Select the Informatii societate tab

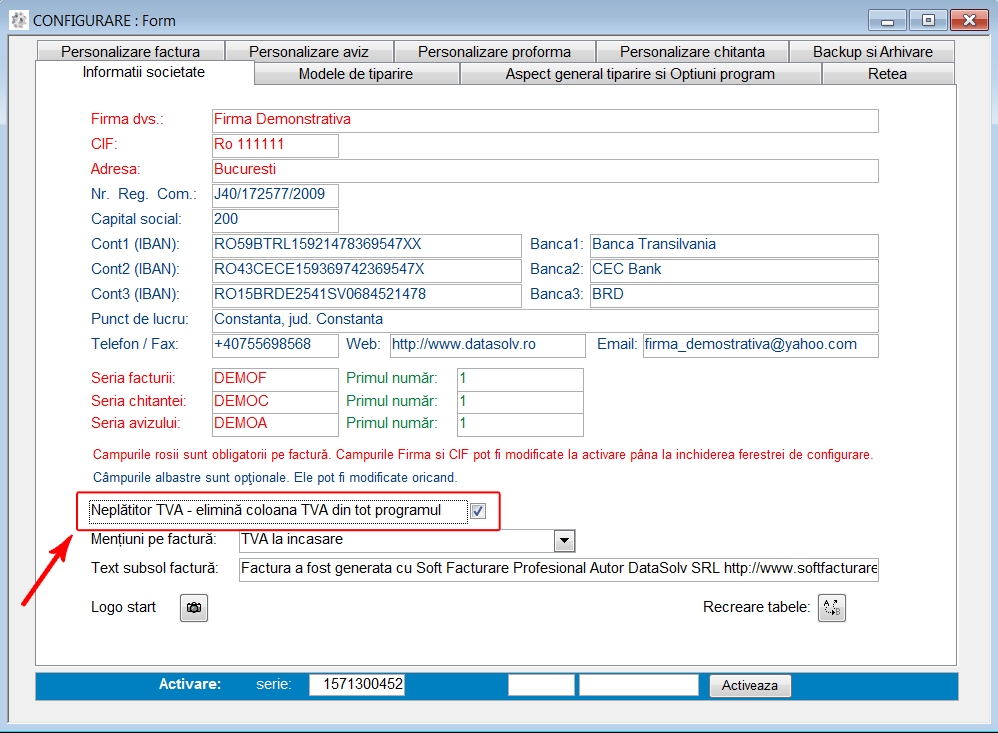[144, 72]
